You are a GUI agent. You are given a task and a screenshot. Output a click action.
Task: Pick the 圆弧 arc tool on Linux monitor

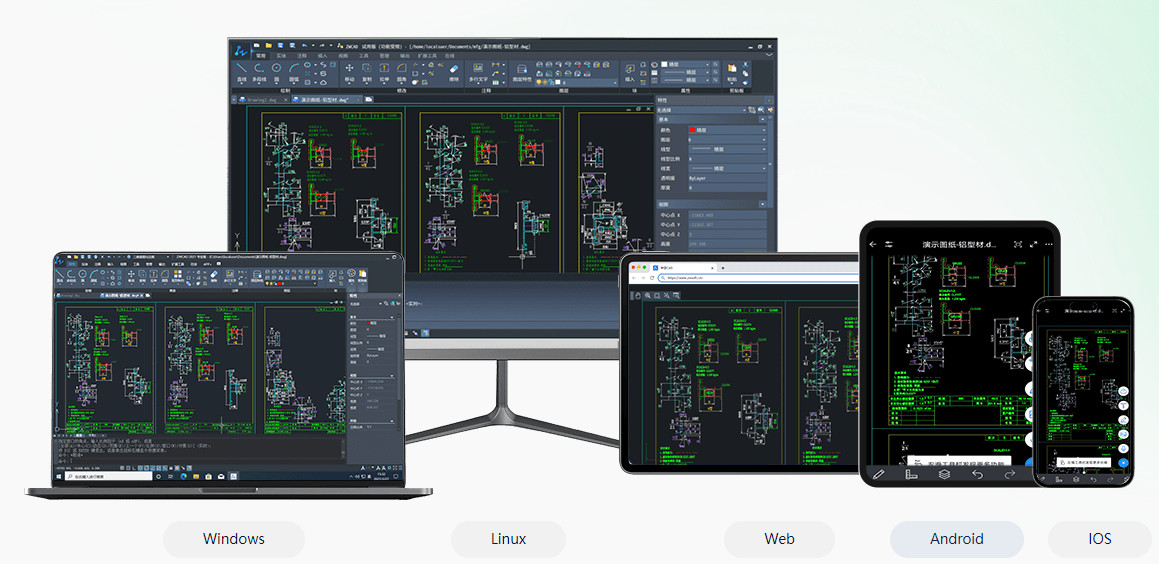(x=293, y=72)
